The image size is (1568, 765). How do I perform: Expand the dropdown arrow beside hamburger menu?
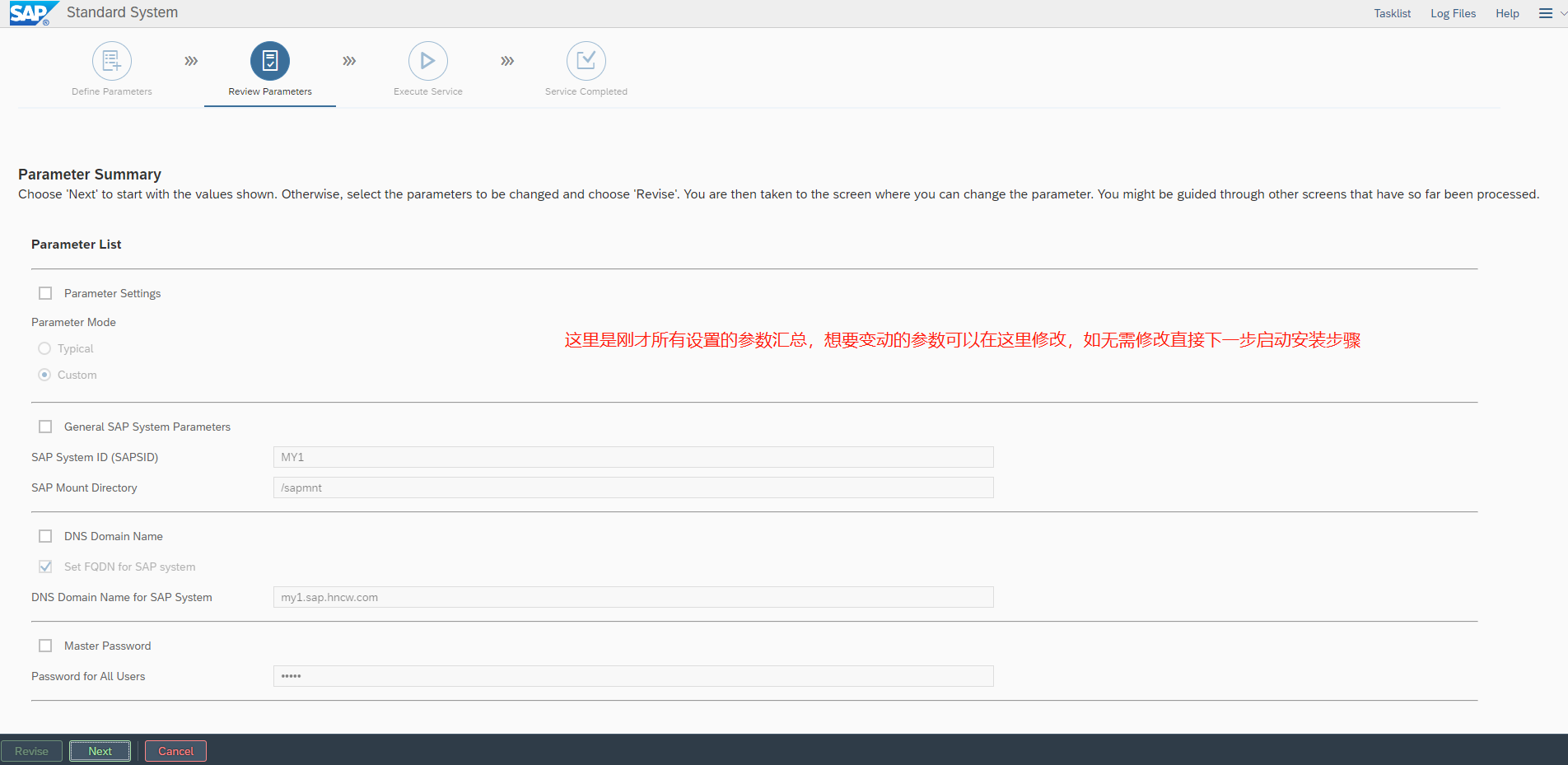point(1563,13)
